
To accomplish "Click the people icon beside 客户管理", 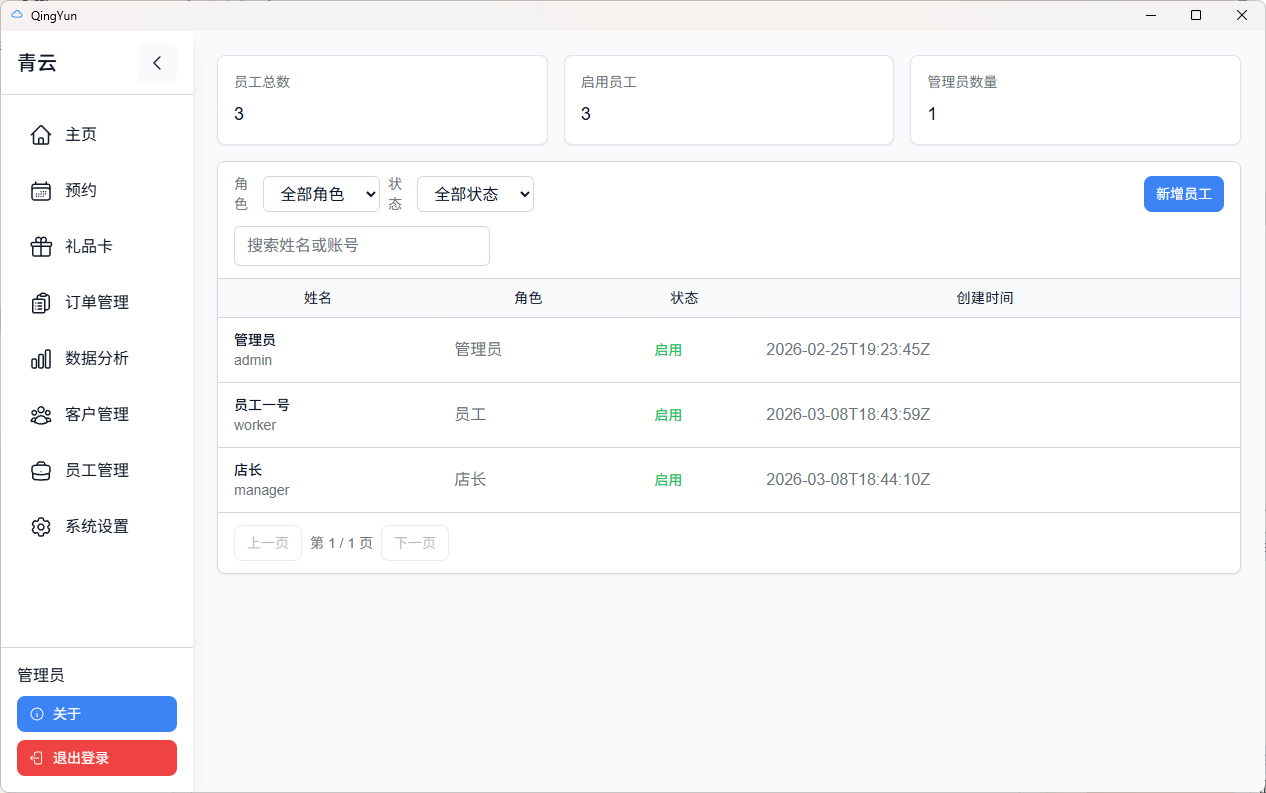I will (x=41, y=415).
